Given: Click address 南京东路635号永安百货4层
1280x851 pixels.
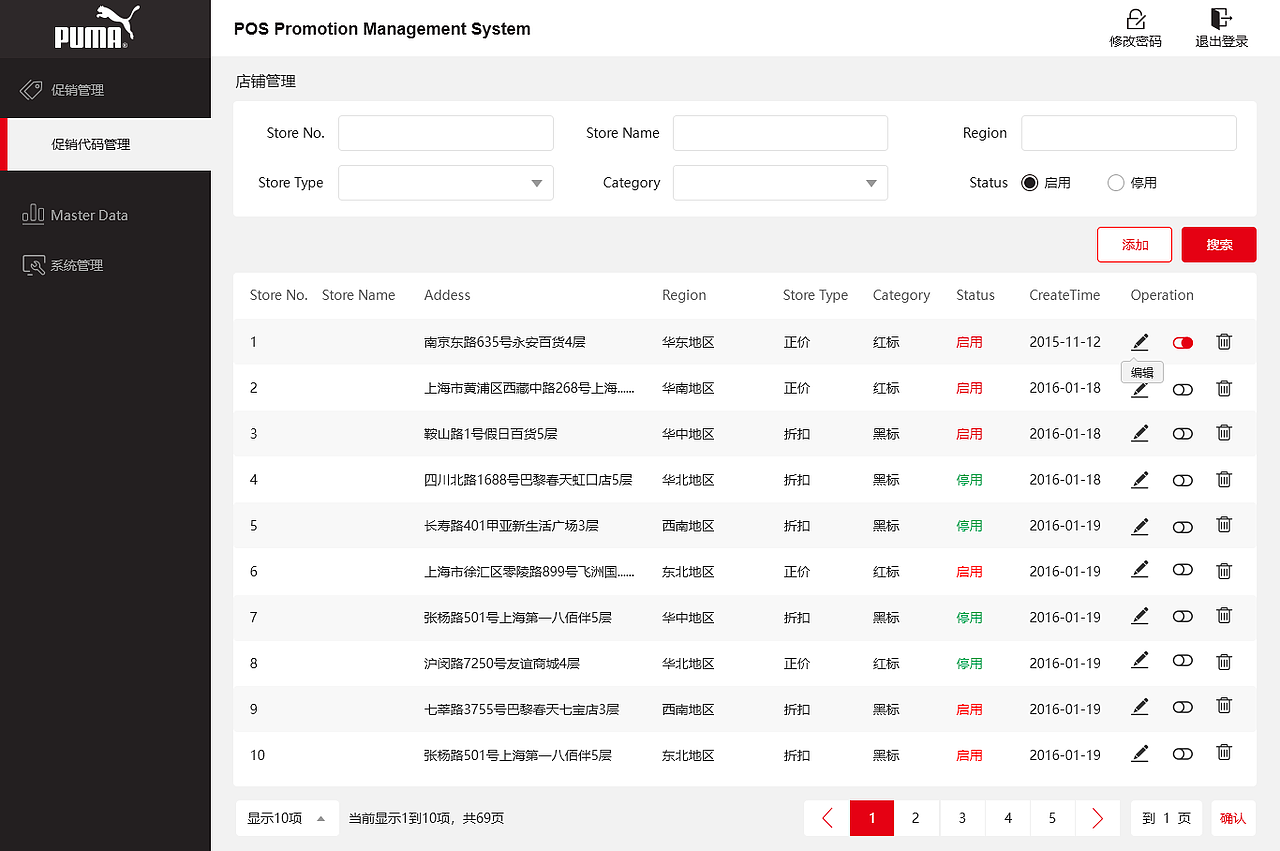Looking at the screenshot, I should tap(505, 342).
